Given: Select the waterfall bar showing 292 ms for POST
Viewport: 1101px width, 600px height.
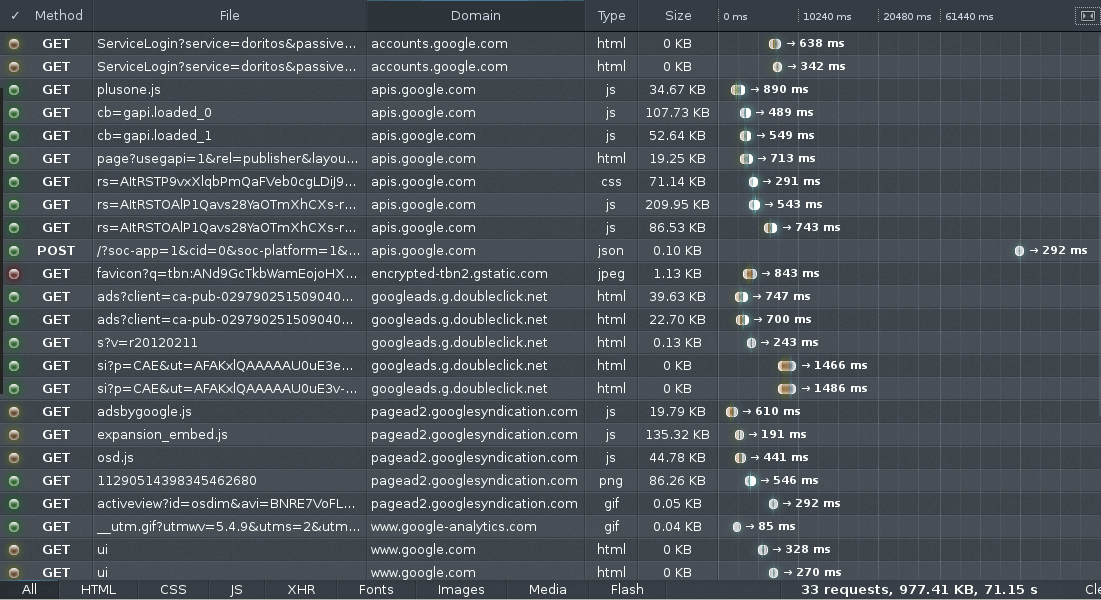Looking at the screenshot, I should pos(1020,251).
